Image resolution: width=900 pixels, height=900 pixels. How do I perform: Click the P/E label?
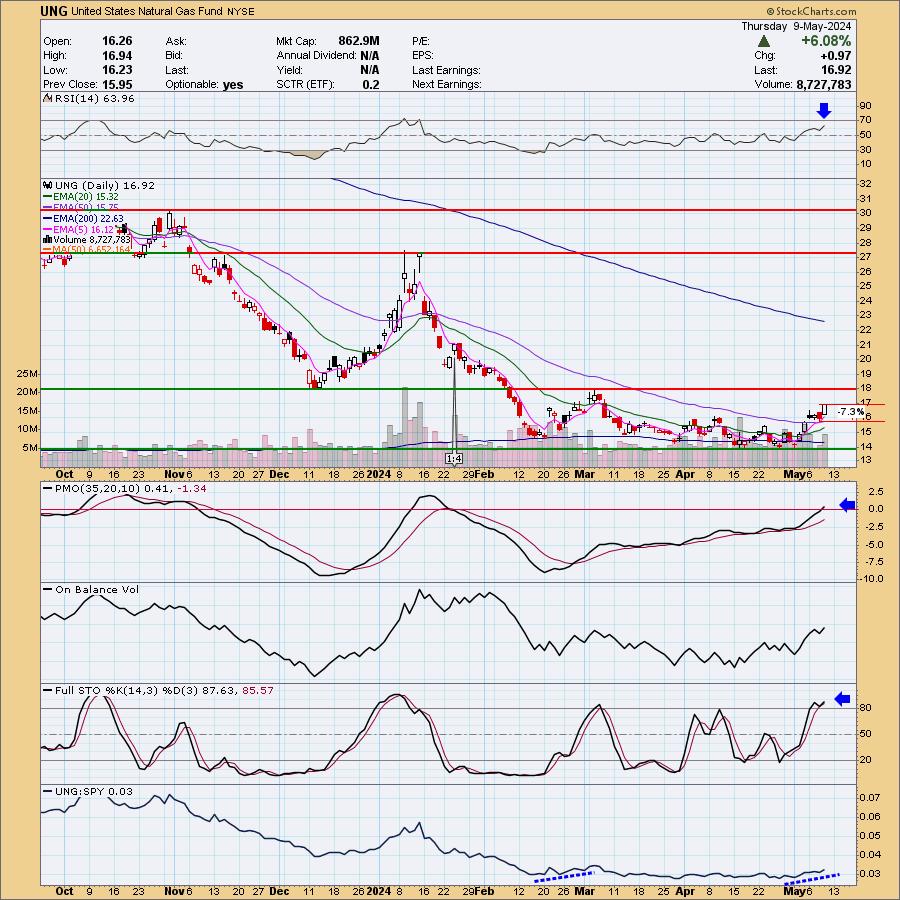tap(421, 41)
